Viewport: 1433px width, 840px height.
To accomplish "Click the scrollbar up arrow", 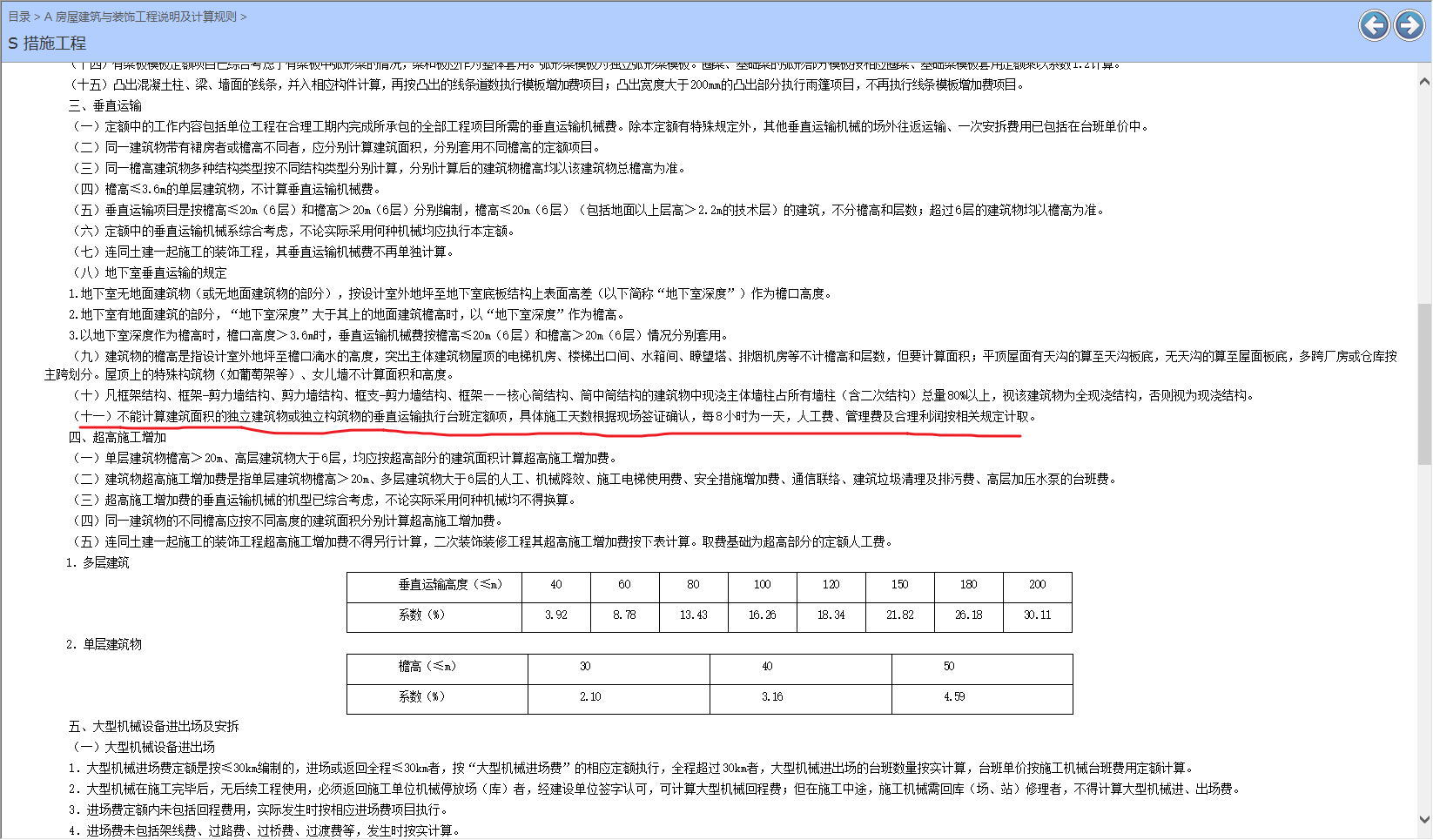I will 1424,81.
